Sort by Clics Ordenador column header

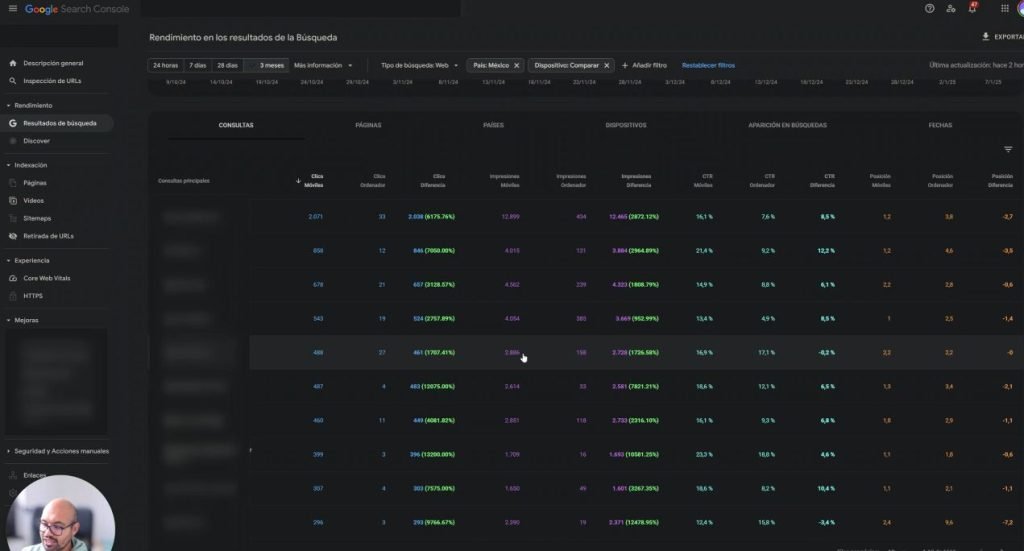click(373, 181)
